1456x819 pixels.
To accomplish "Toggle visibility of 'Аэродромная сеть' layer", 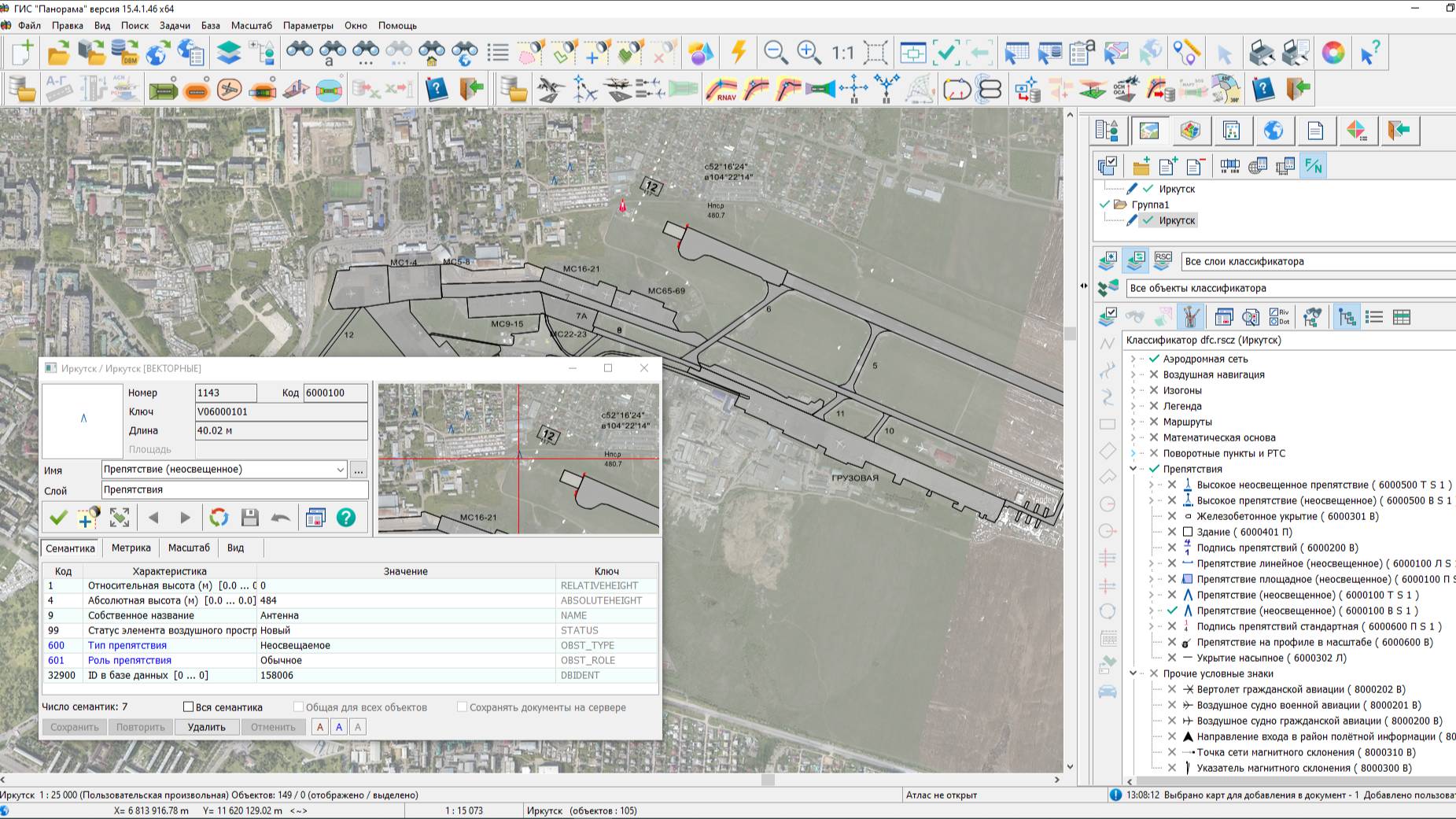I will [x=1154, y=359].
